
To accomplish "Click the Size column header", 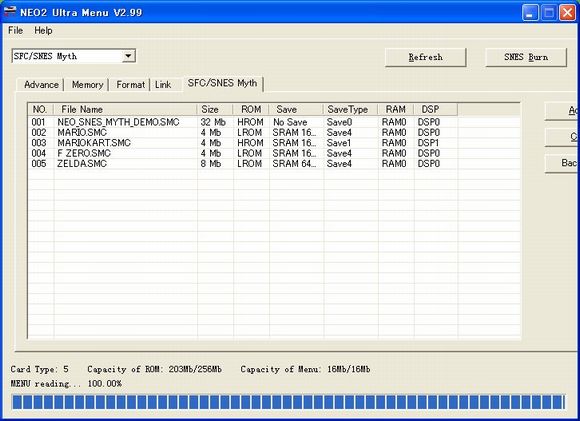I will coord(215,110).
